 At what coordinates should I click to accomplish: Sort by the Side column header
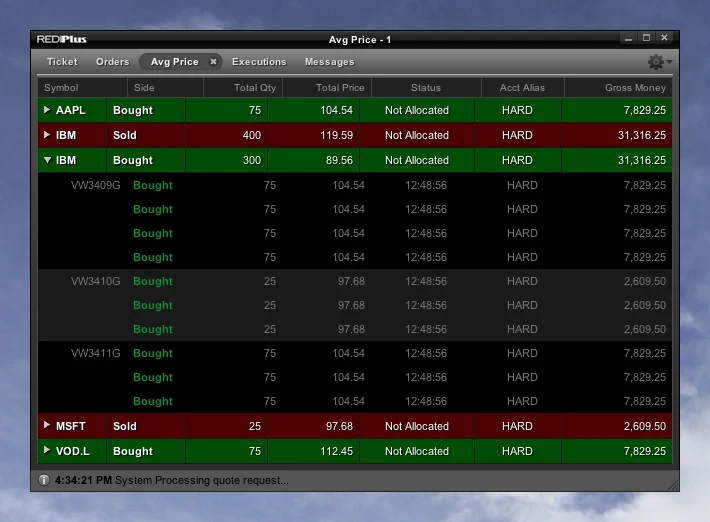[x=166, y=88]
